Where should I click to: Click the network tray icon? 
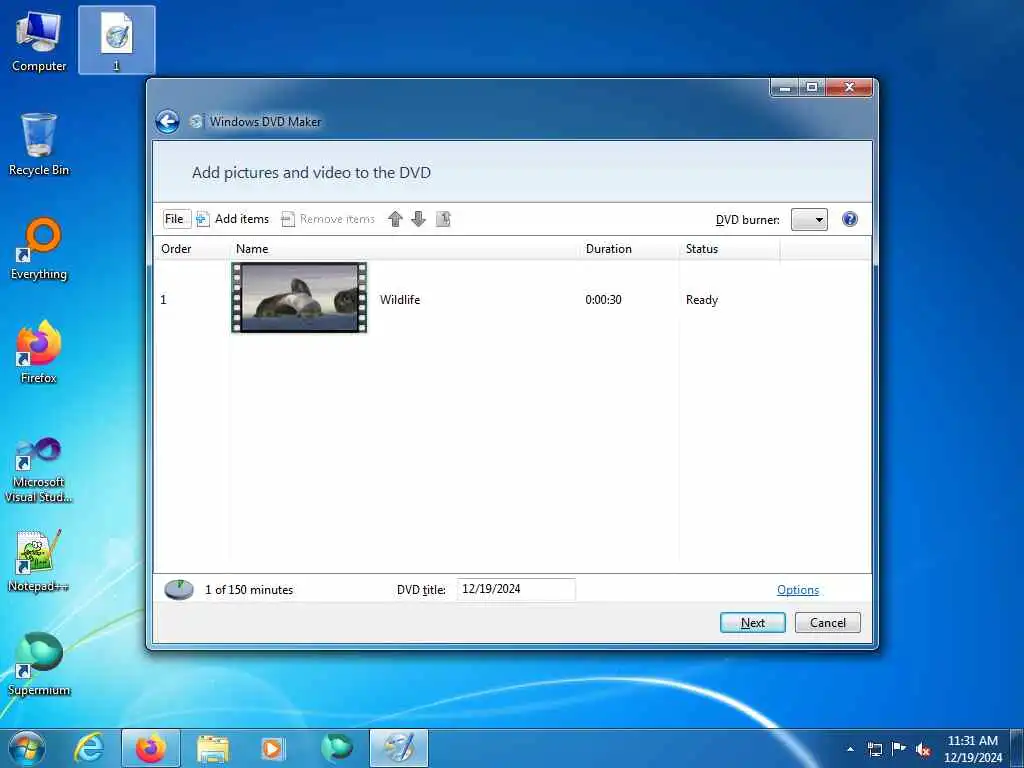tap(874, 749)
